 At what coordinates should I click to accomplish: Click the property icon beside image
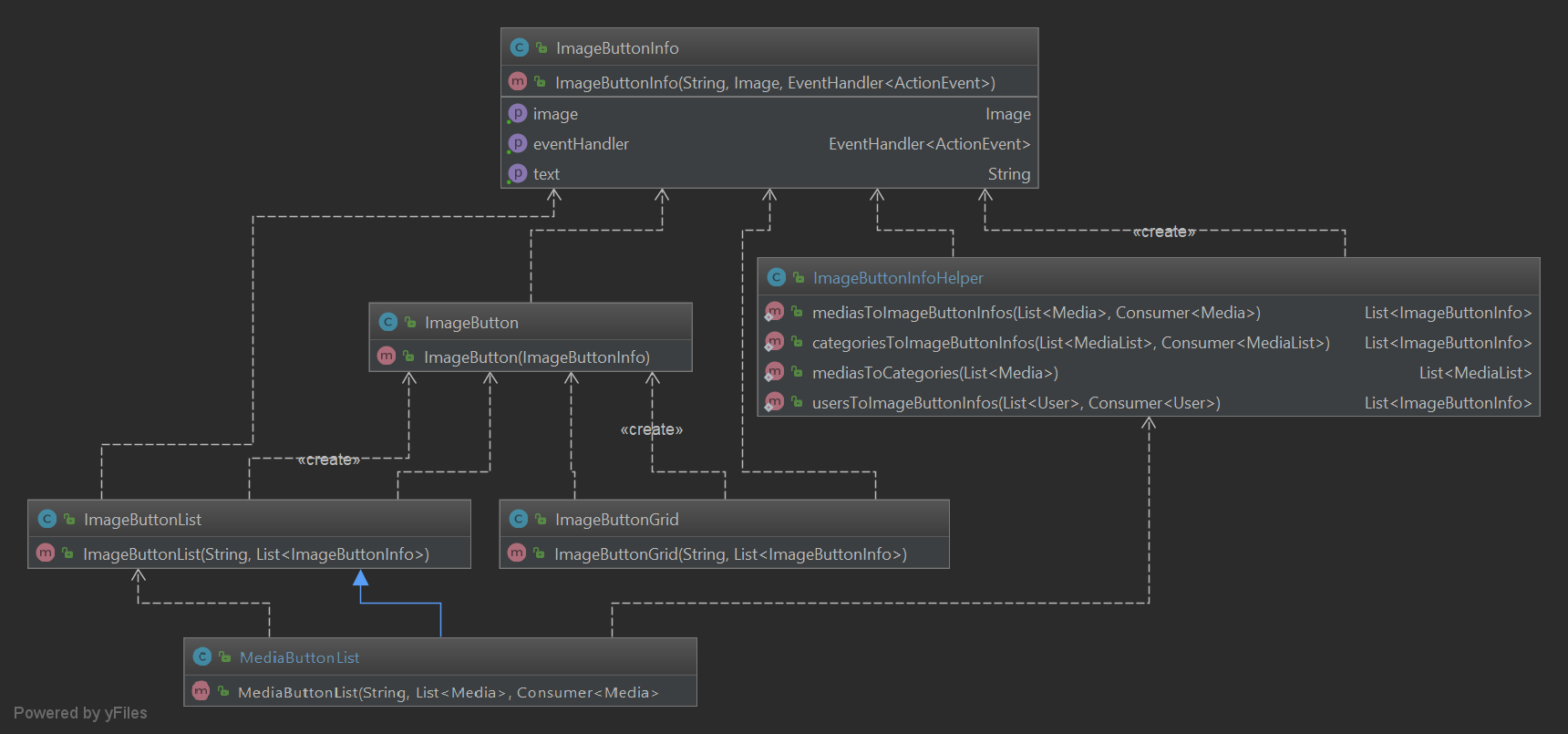coord(517,113)
